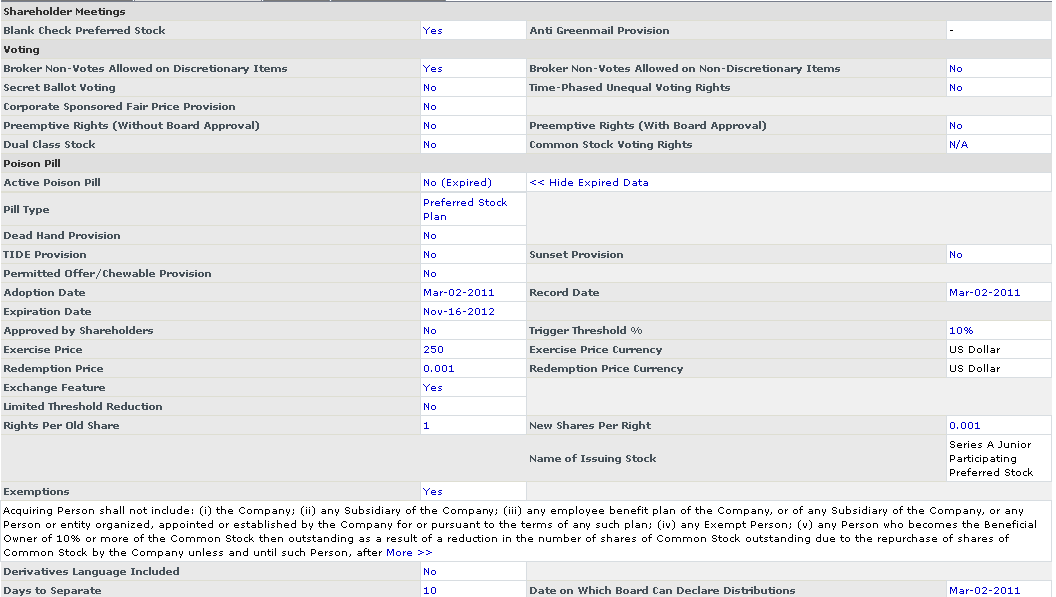The image size is (1056, 597).
Task: Click Sunset Provision 'No' value
Action: pos(956,255)
